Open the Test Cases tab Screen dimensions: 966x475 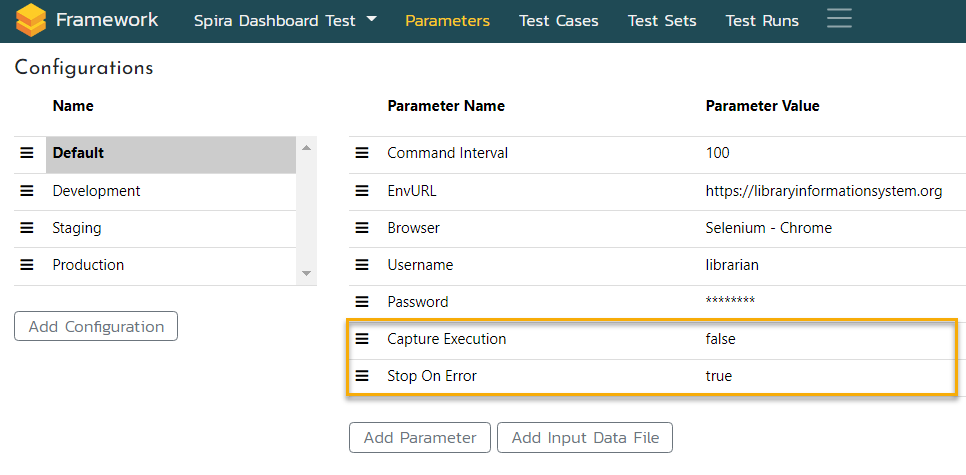click(558, 21)
